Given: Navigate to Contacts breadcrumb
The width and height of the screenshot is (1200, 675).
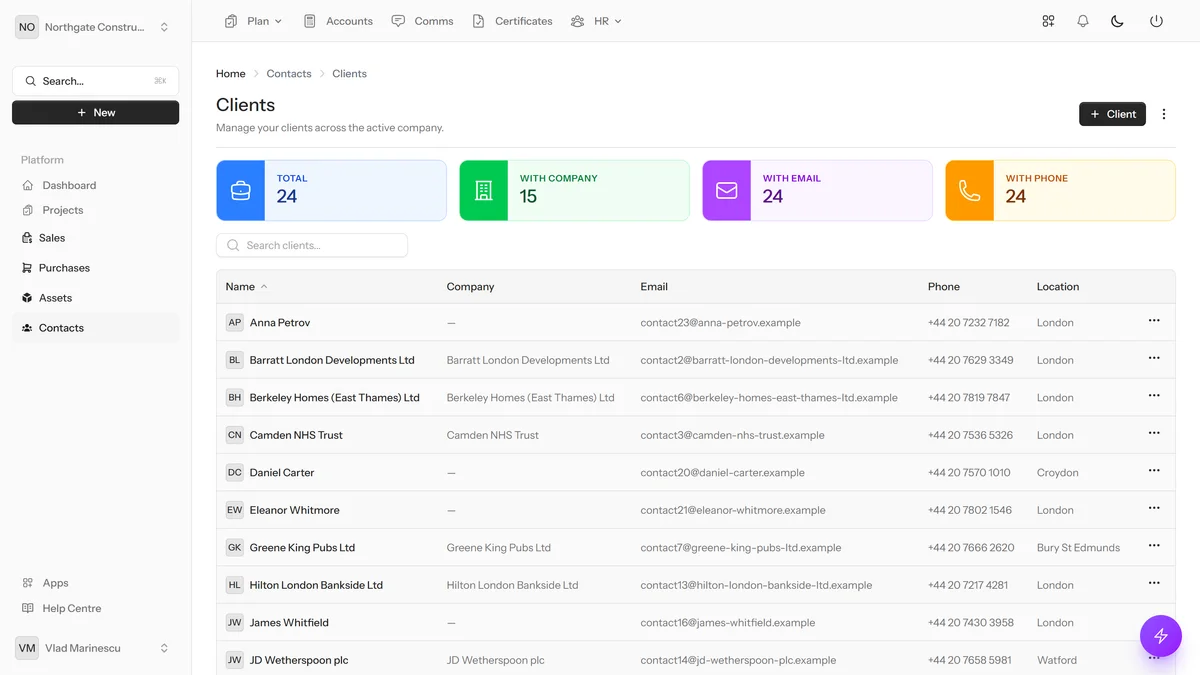Looking at the screenshot, I should (x=289, y=74).
